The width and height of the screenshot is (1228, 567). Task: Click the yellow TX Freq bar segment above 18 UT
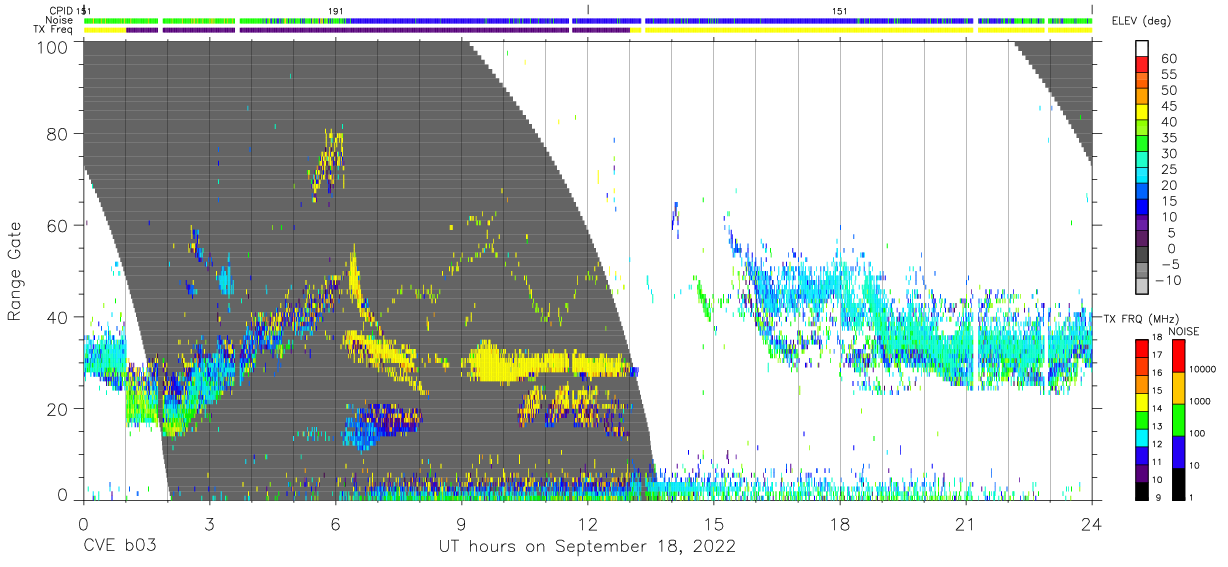[808, 30]
